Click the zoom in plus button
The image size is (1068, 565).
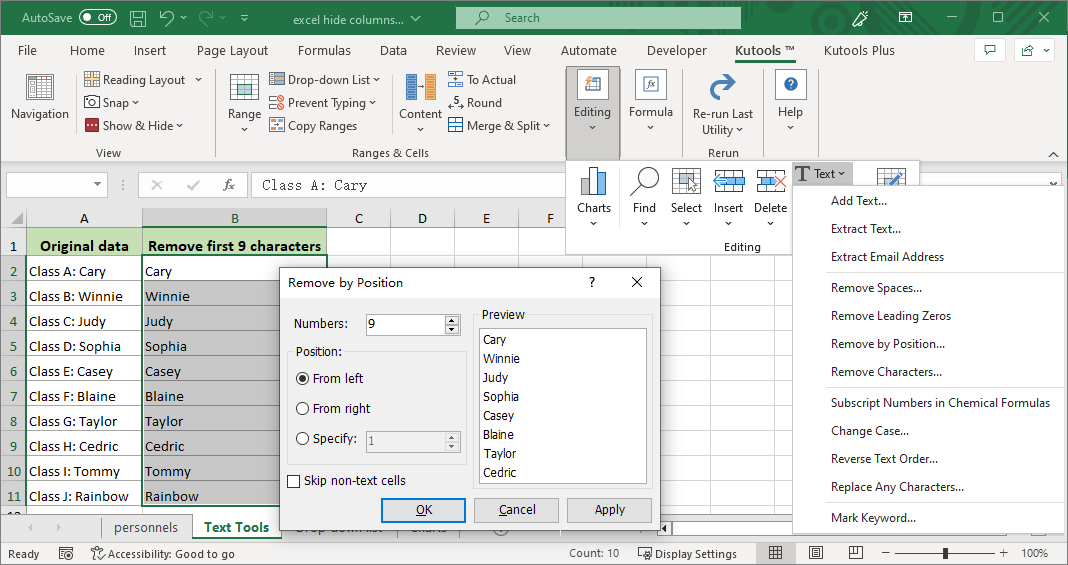pyautogui.click(x=1003, y=553)
